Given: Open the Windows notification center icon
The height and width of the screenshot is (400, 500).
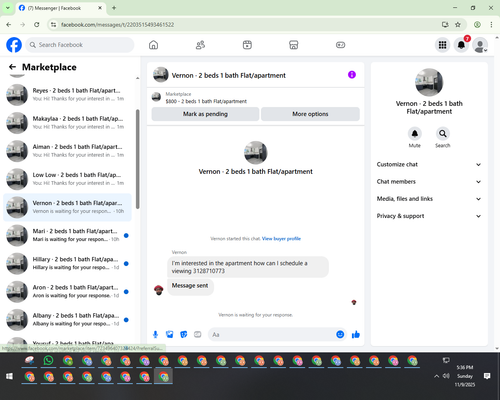Looking at the screenshot, I should (x=487, y=376).
